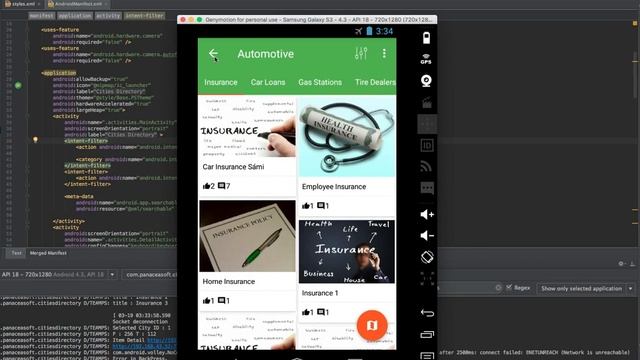Viewport: 640px width, 360px height.
Task: Open Genymotion network (signal) widget
Action: (426, 167)
